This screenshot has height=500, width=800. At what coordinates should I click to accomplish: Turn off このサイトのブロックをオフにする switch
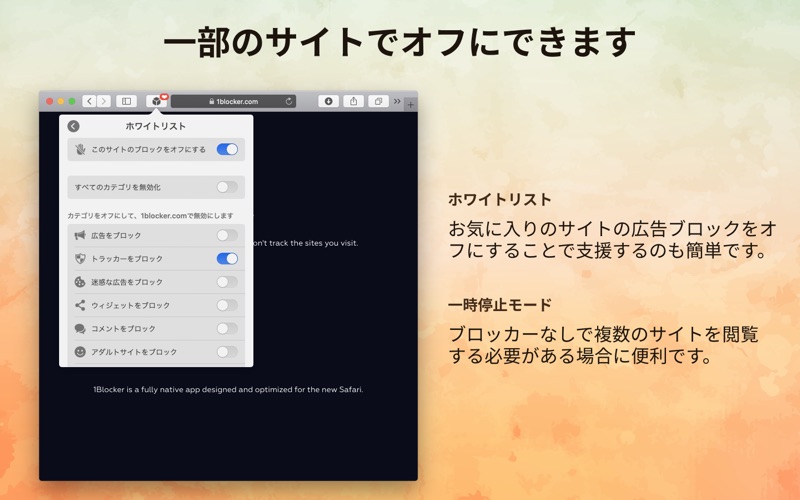(x=227, y=149)
